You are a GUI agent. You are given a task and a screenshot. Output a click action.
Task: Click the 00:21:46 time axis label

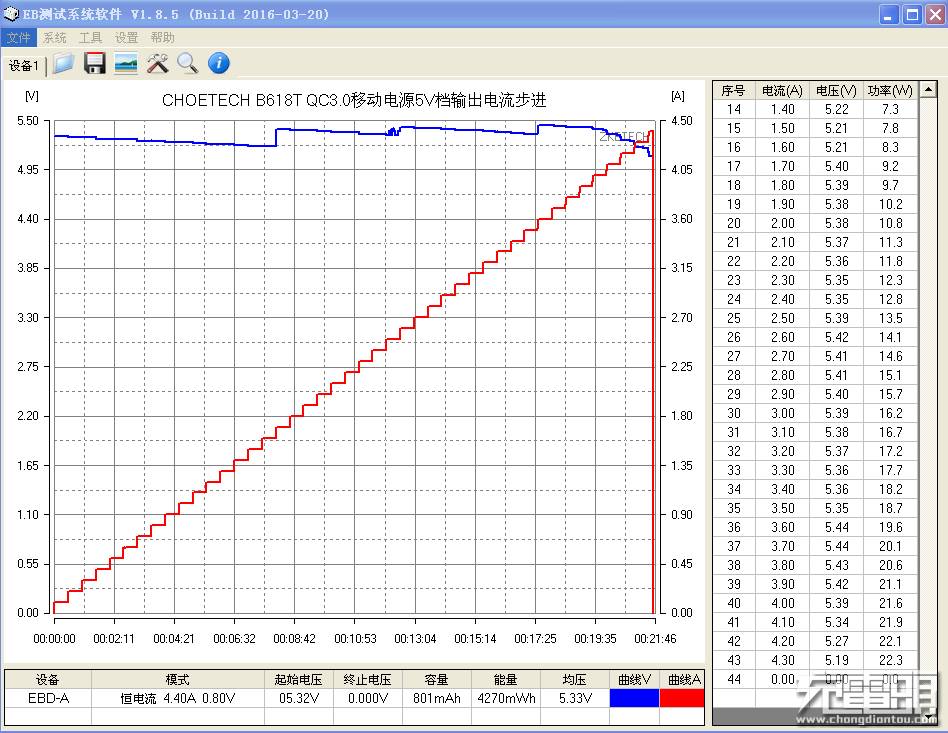tap(655, 639)
